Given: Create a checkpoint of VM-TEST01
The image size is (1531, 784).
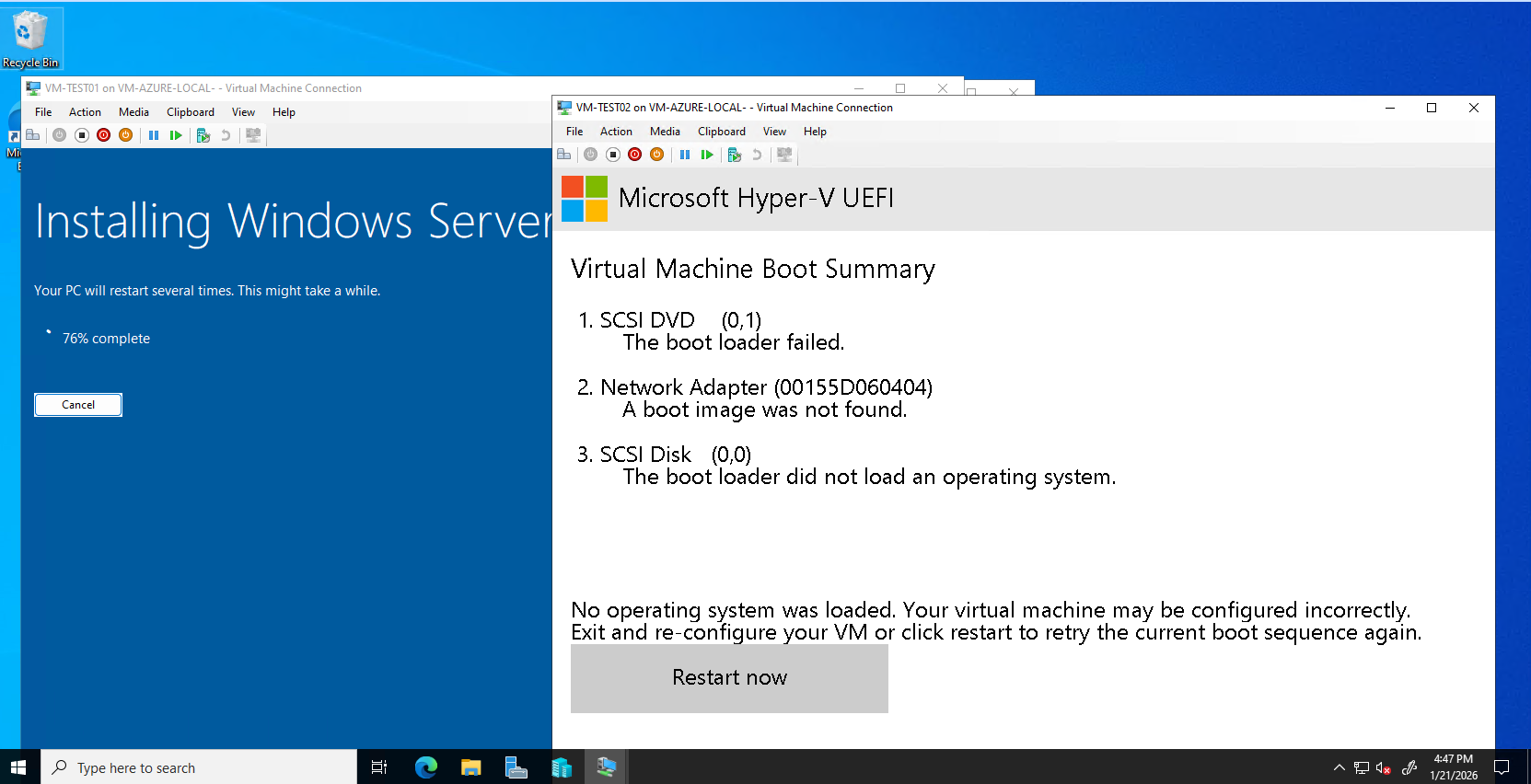Looking at the screenshot, I should coord(203,135).
